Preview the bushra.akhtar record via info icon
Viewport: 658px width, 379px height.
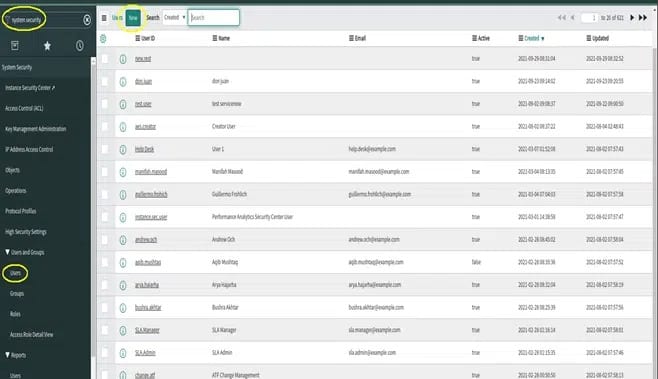pos(123,308)
